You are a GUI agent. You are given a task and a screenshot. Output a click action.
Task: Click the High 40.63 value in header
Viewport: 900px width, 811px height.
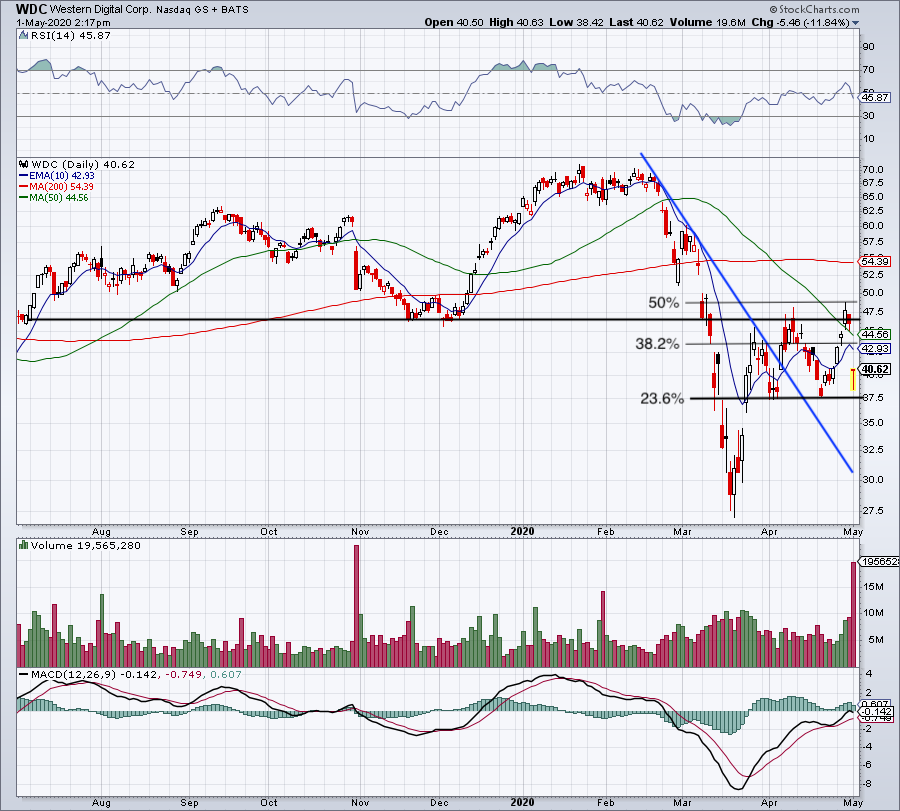tap(516, 22)
